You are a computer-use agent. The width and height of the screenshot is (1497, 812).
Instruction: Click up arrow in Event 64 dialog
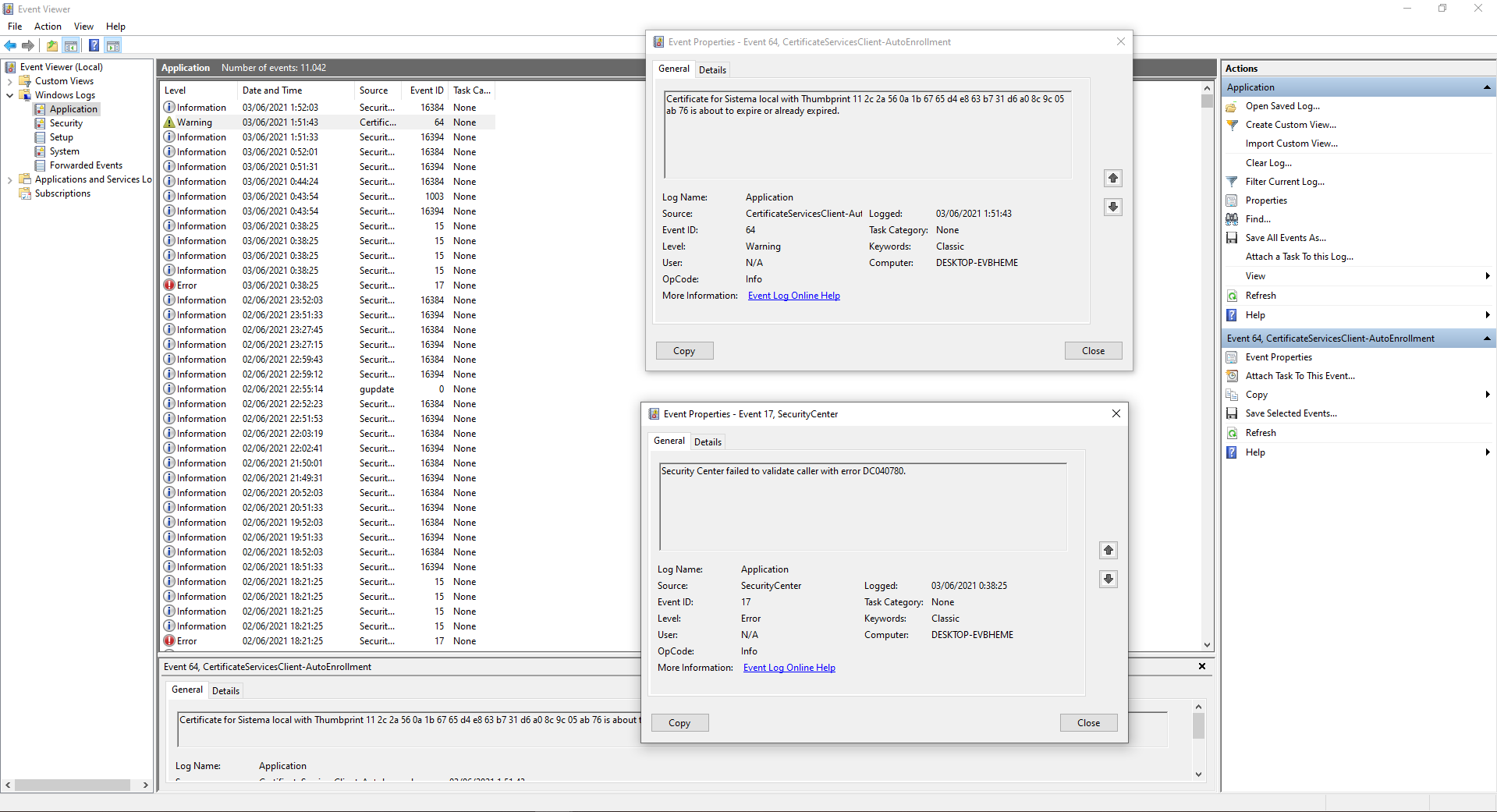click(1113, 179)
